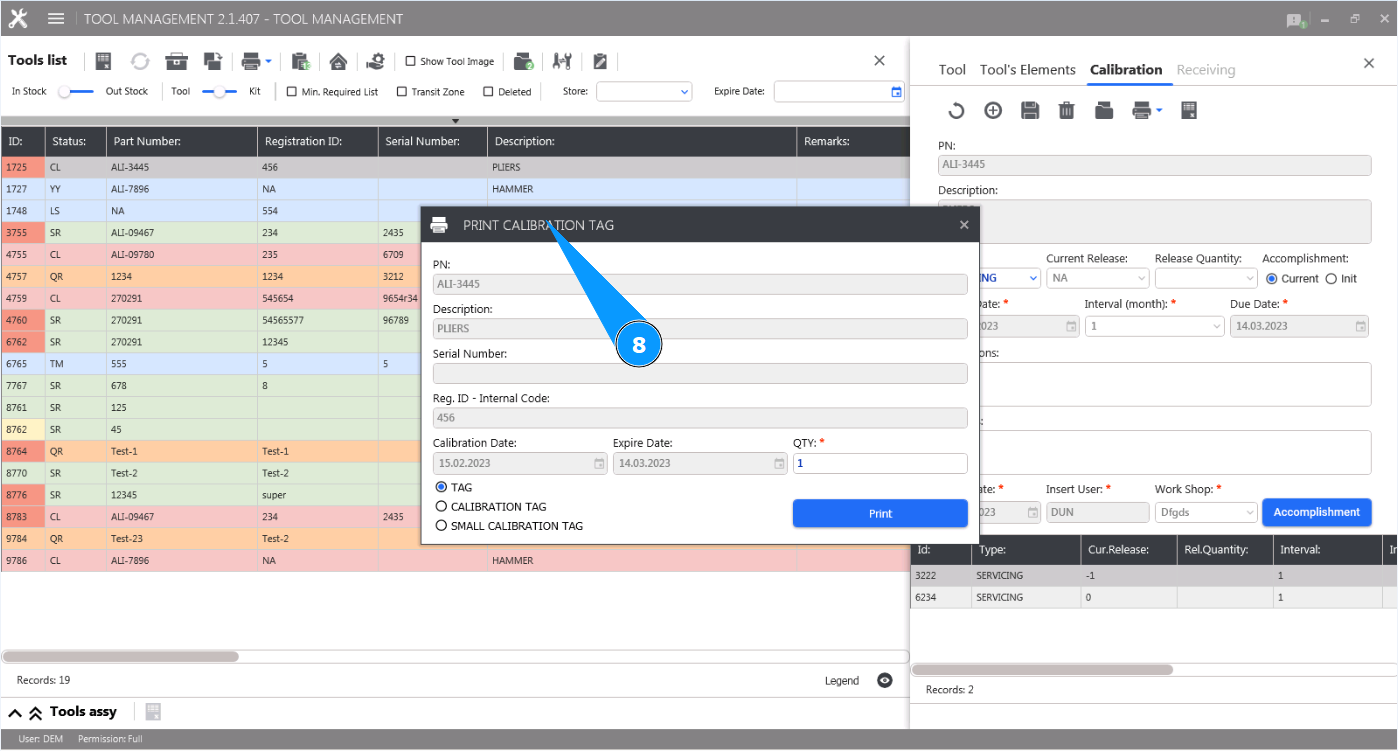The height and width of the screenshot is (751, 1398).
Task: Open the Work Shop dropdown
Action: 1205,512
